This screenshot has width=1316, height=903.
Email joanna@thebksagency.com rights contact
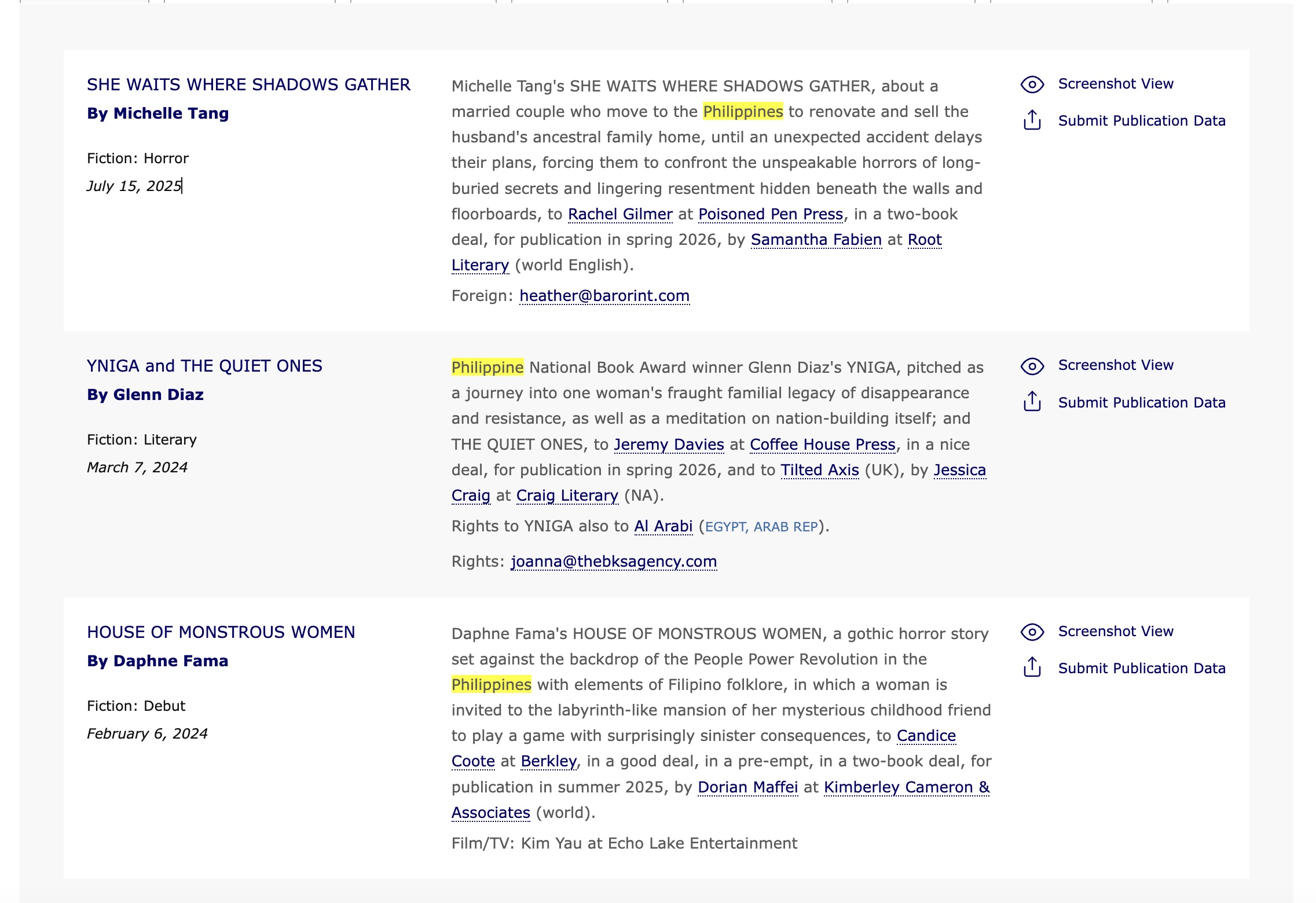click(x=613, y=561)
